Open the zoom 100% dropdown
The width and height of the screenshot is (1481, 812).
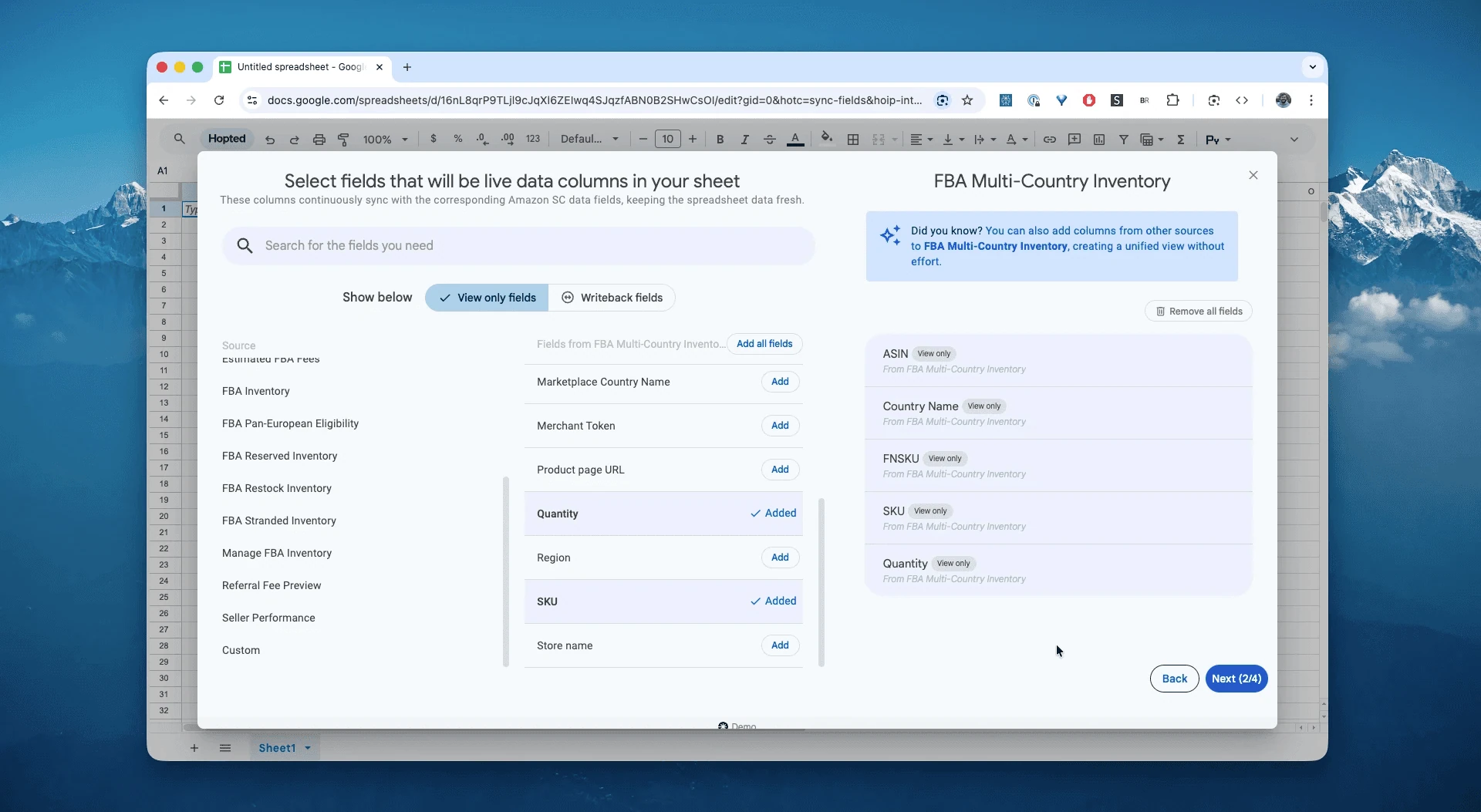click(385, 140)
